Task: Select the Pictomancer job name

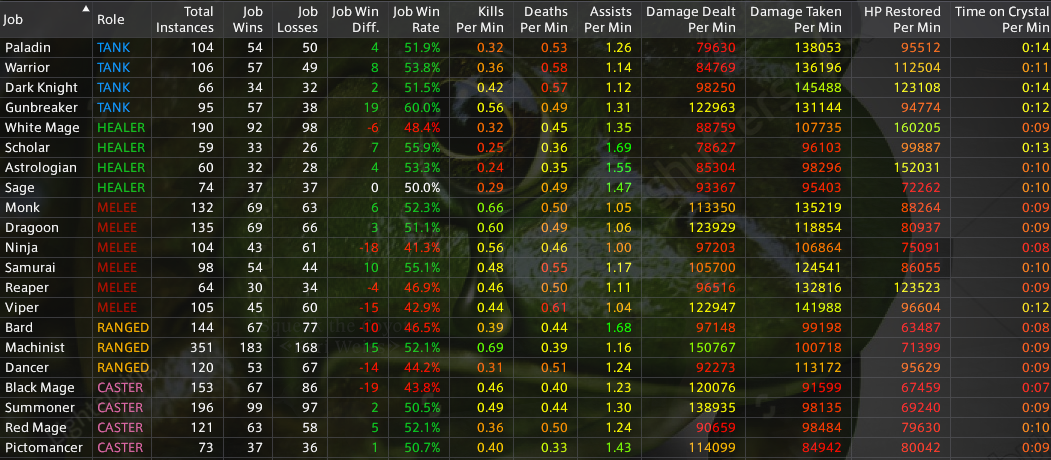Action: 43,448
